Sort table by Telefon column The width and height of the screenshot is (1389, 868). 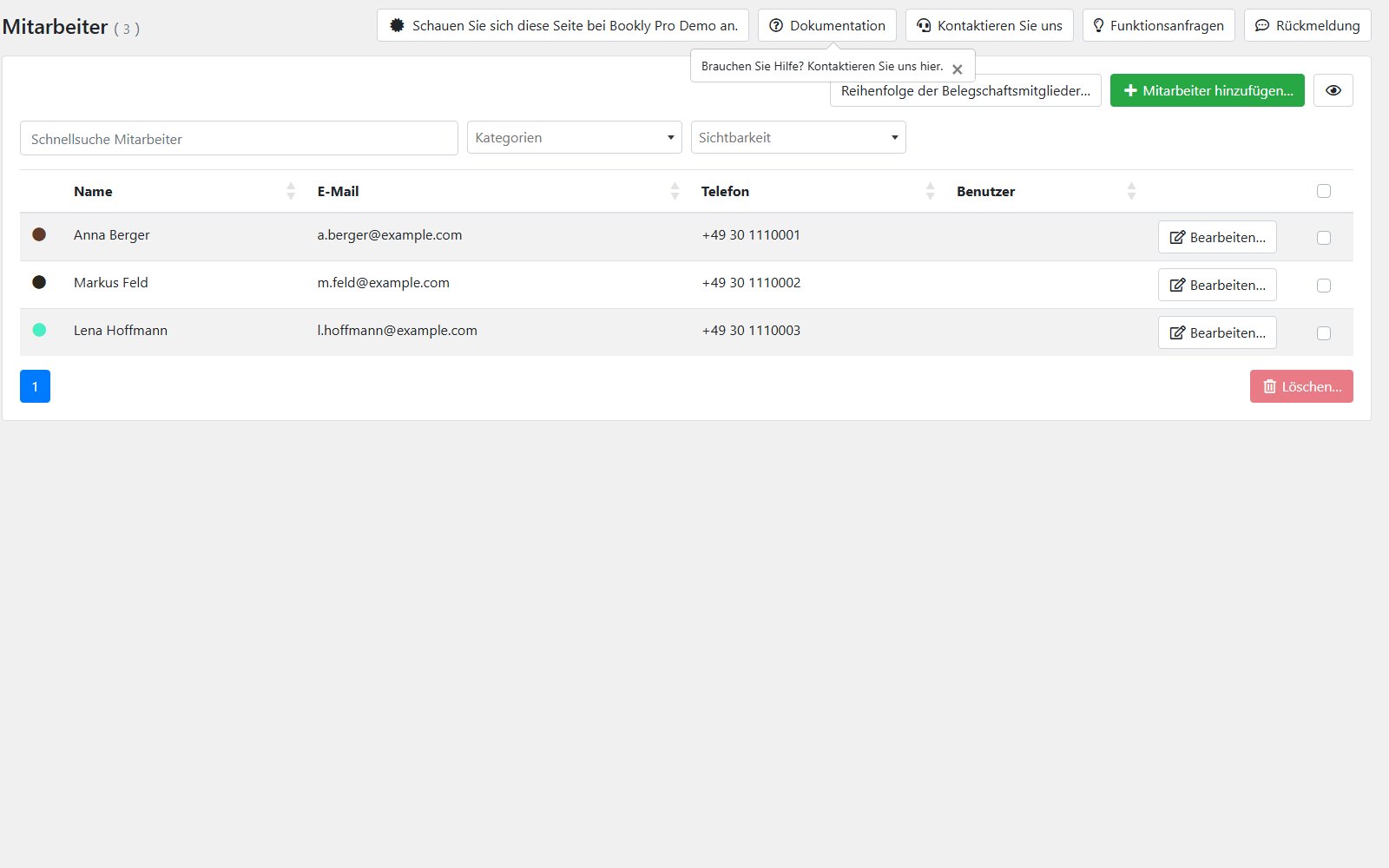(x=818, y=191)
